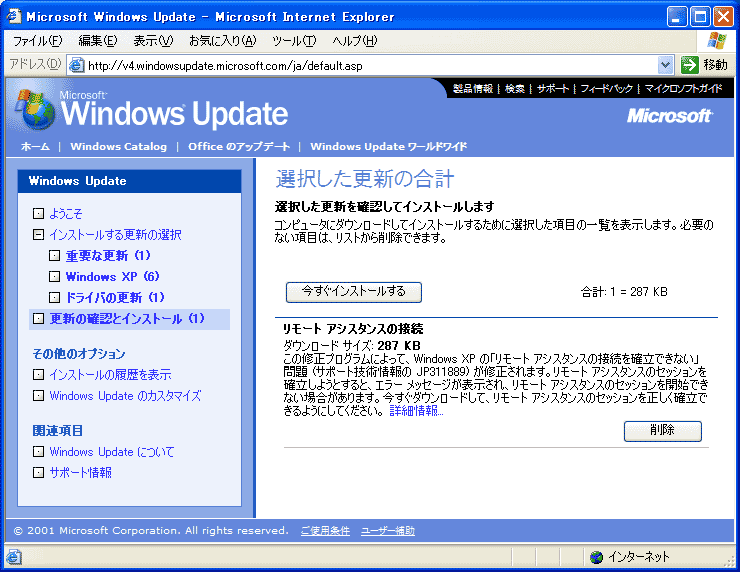Screen dimensions: 740x572
Task: Click the window resize grip in status bar
Action: [730, 561]
